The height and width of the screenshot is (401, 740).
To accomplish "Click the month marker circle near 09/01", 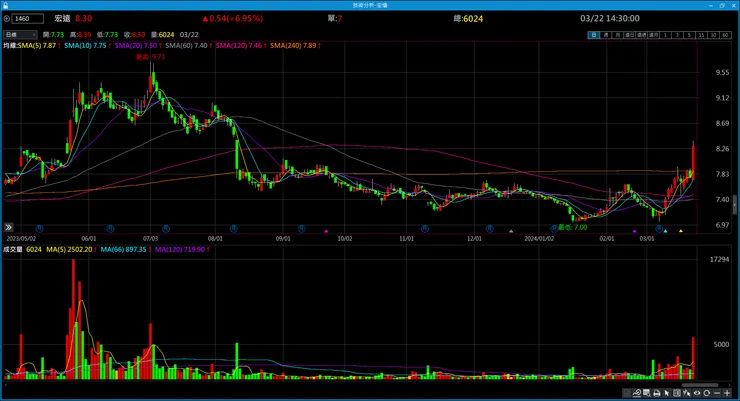I will pos(302,228).
